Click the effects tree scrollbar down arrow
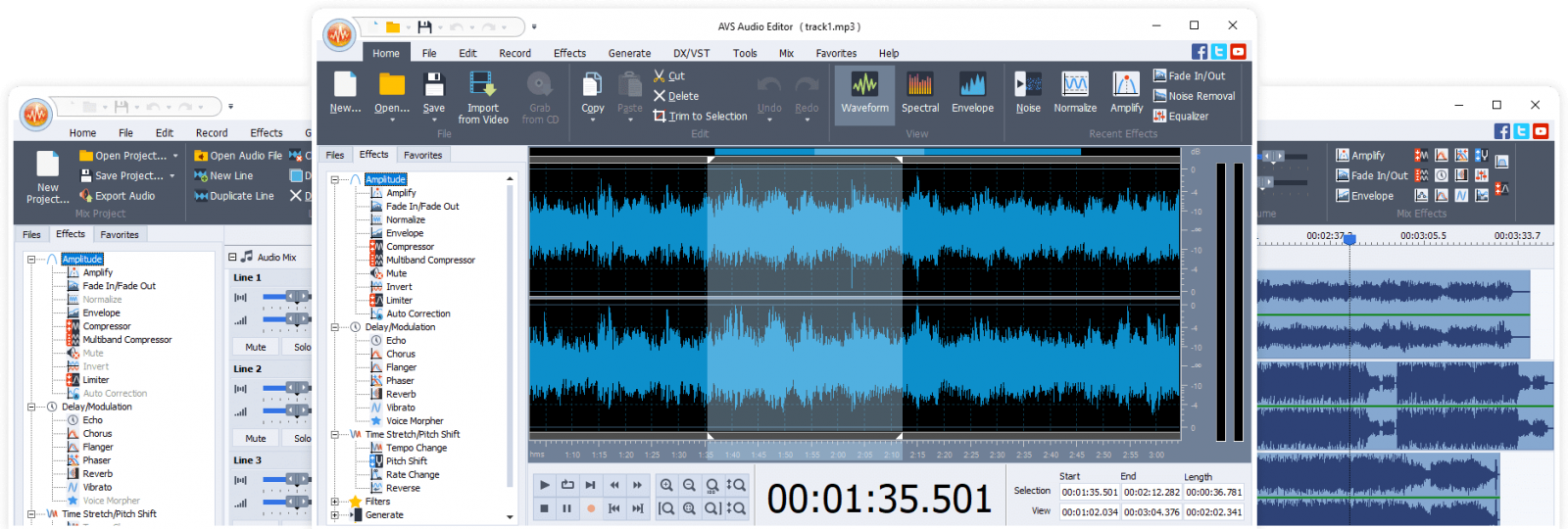Viewport: 1568px width, 529px height. click(x=510, y=516)
